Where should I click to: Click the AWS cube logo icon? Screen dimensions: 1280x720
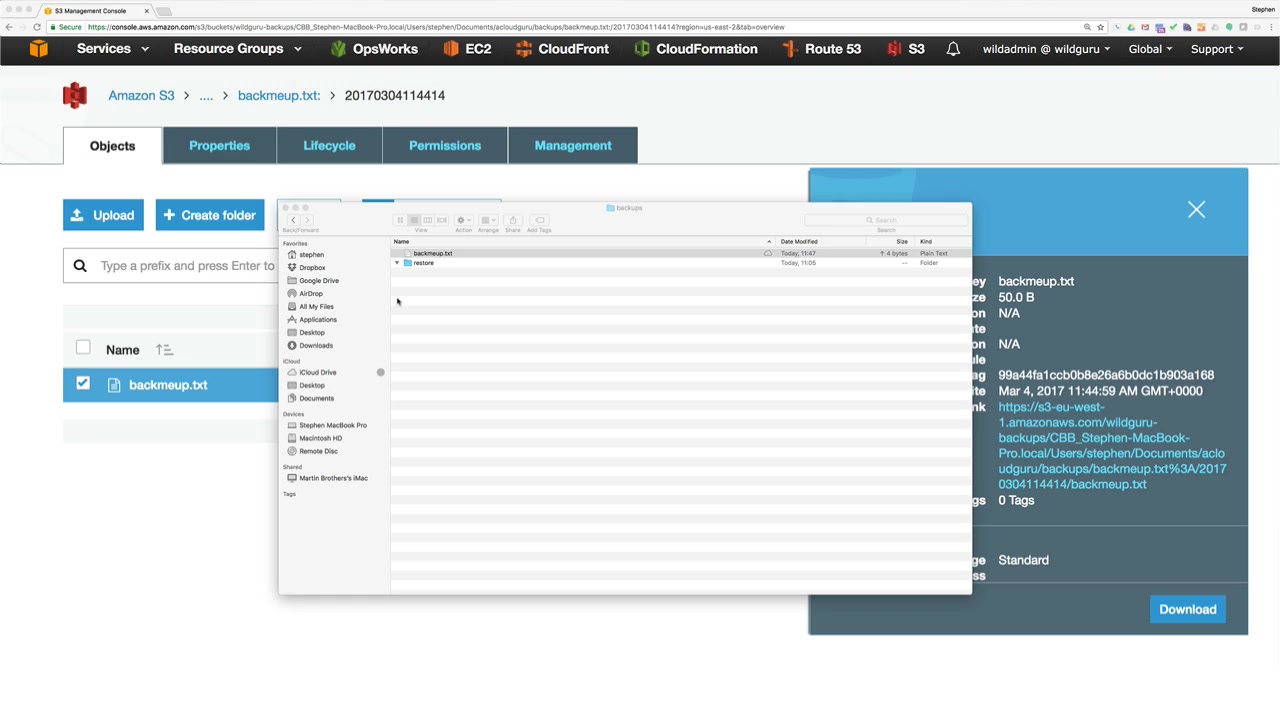pos(38,49)
